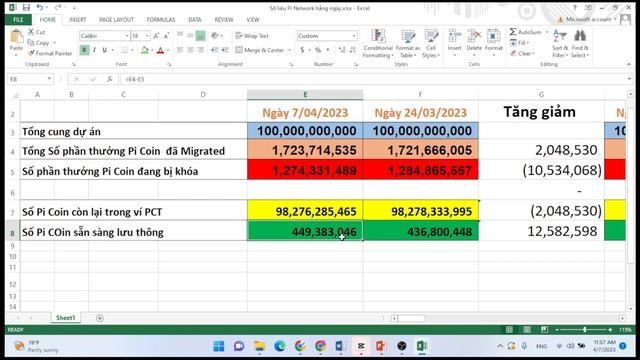This screenshot has height=360, width=640.
Task: Increase font size with the larger A
Action: pyautogui.click(x=156, y=36)
